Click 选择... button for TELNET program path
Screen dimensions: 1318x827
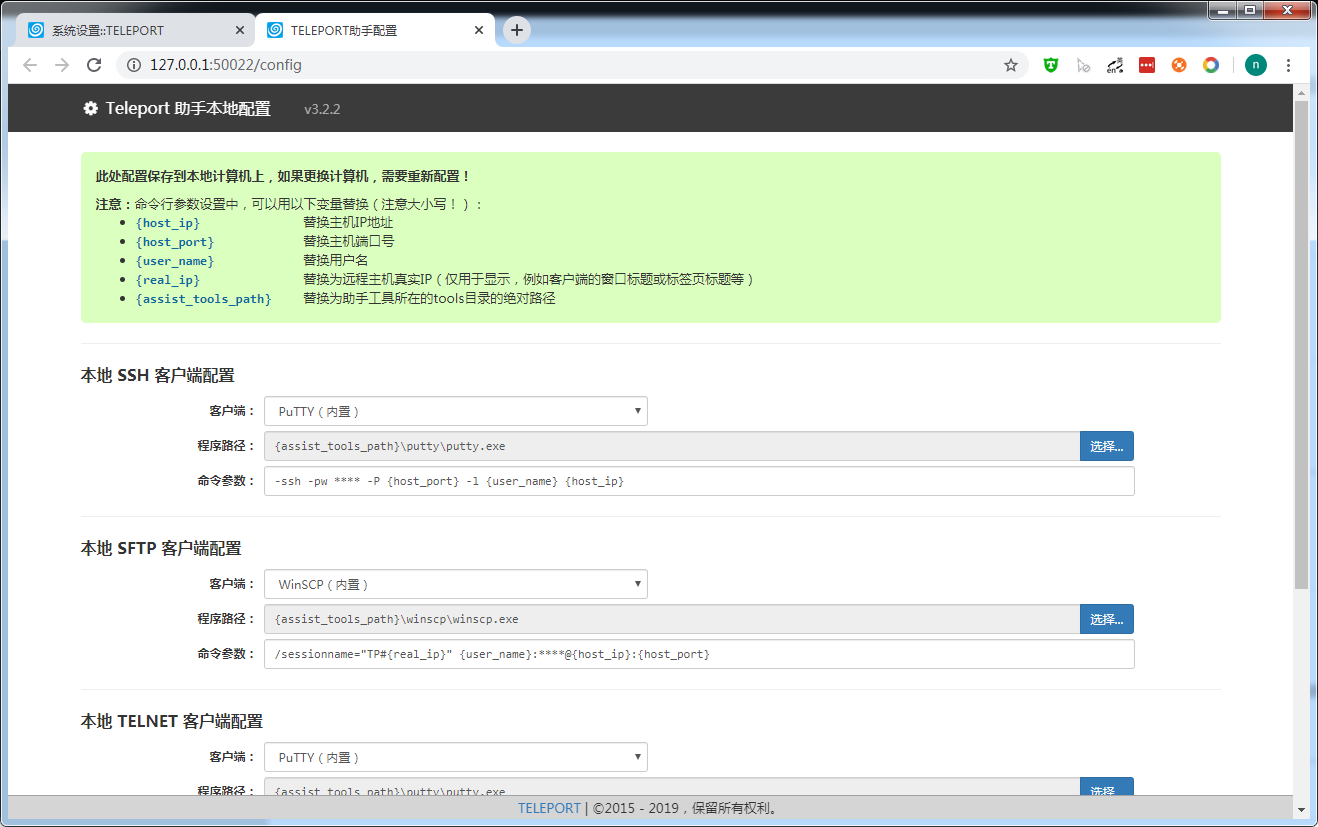coord(1107,787)
